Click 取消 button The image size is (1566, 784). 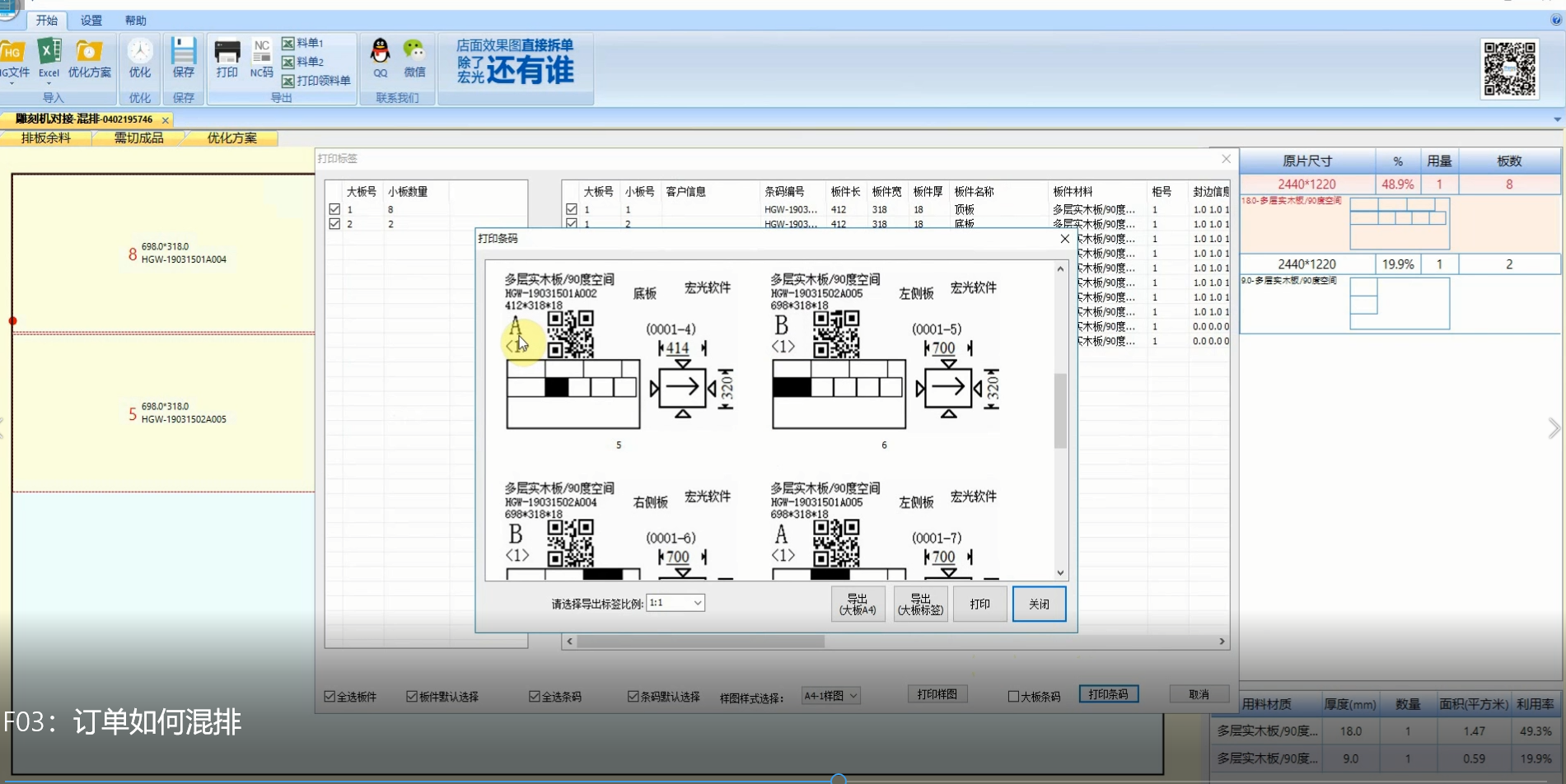click(1199, 694)
